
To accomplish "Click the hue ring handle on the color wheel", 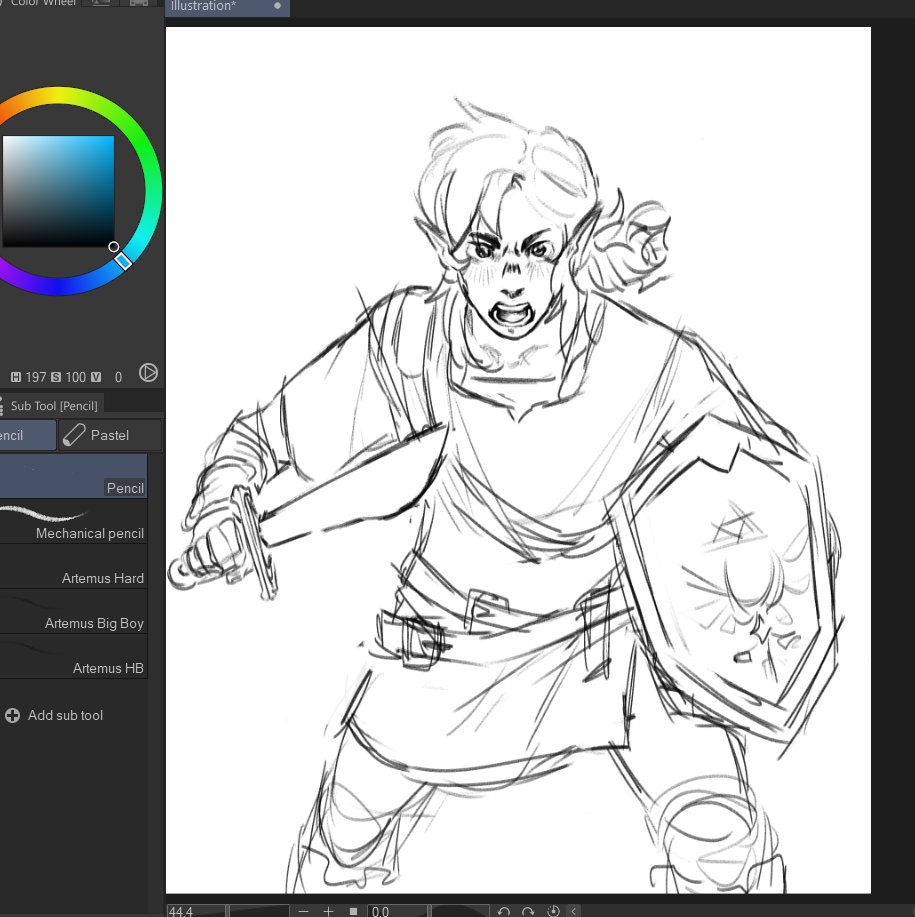I will pyautogui.click(x=123, y=261).
